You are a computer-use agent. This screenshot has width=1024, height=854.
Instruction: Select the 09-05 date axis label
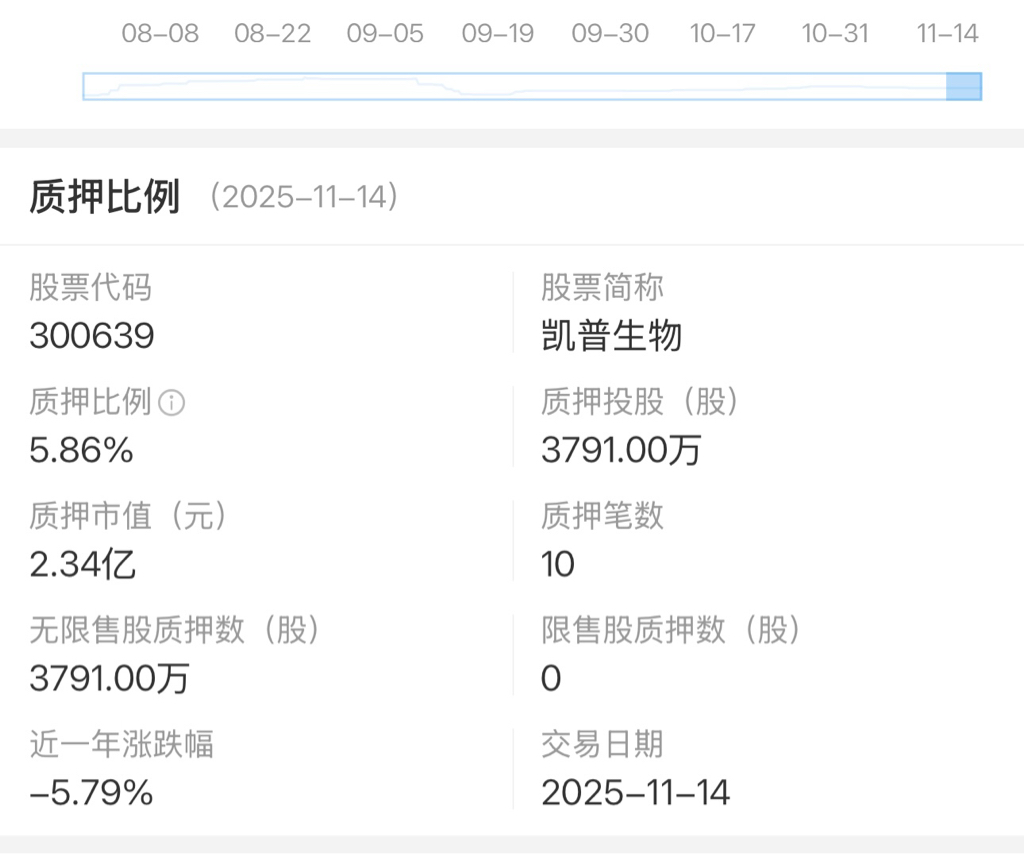coord(385,33)
